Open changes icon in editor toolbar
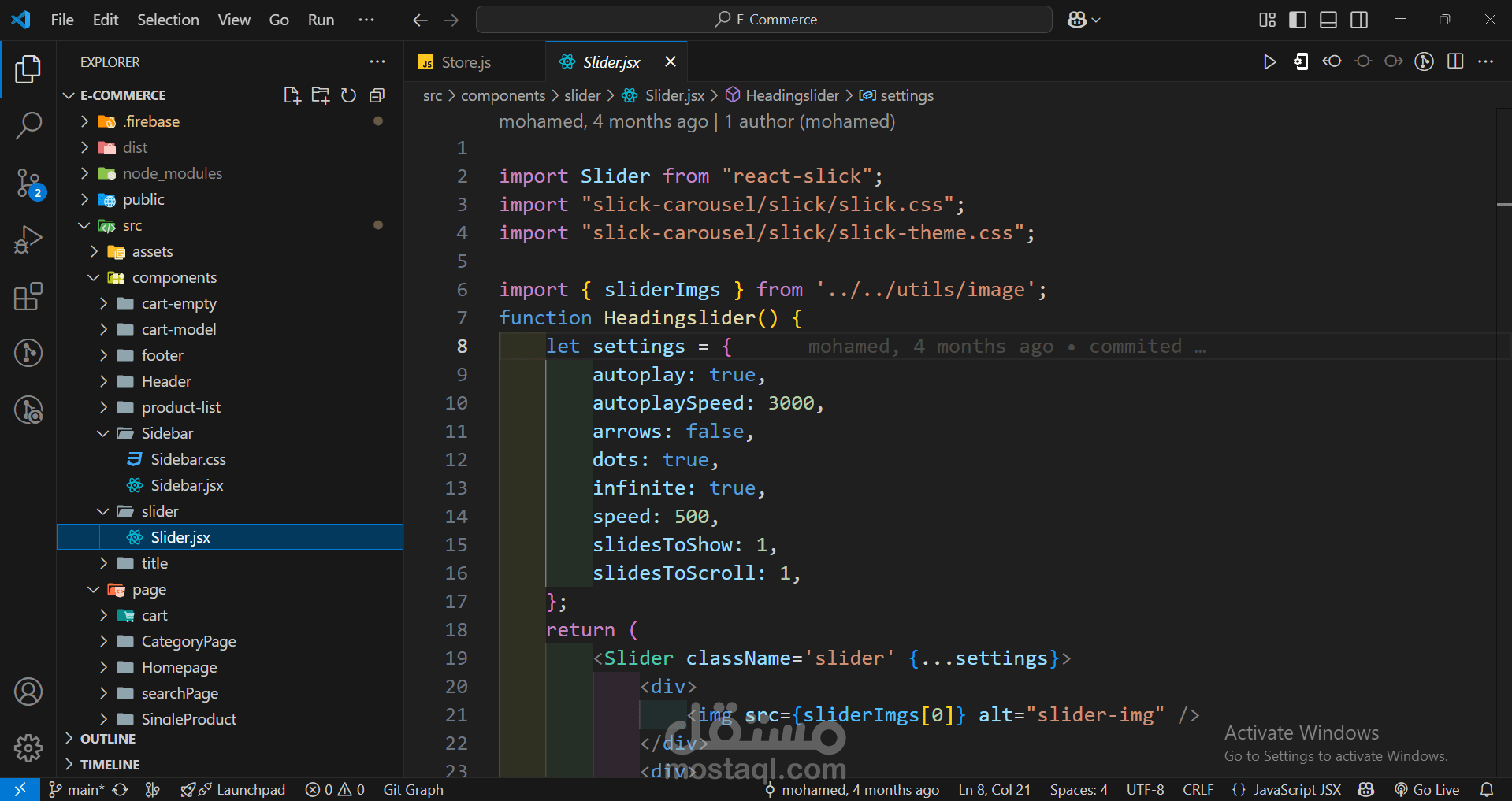1512x801 pixels. pyautogui.click(x=1301, y=61)
